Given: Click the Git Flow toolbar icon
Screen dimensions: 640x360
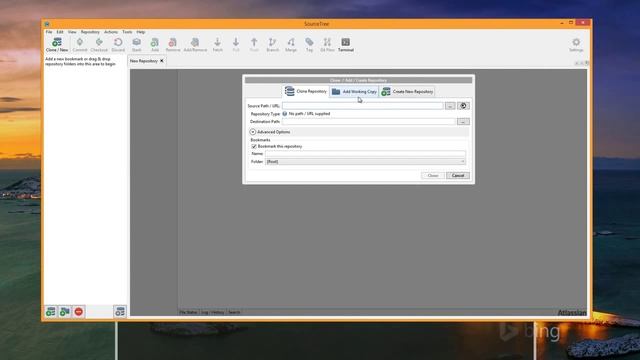Looking at the screenshot, I should point(327,44).
